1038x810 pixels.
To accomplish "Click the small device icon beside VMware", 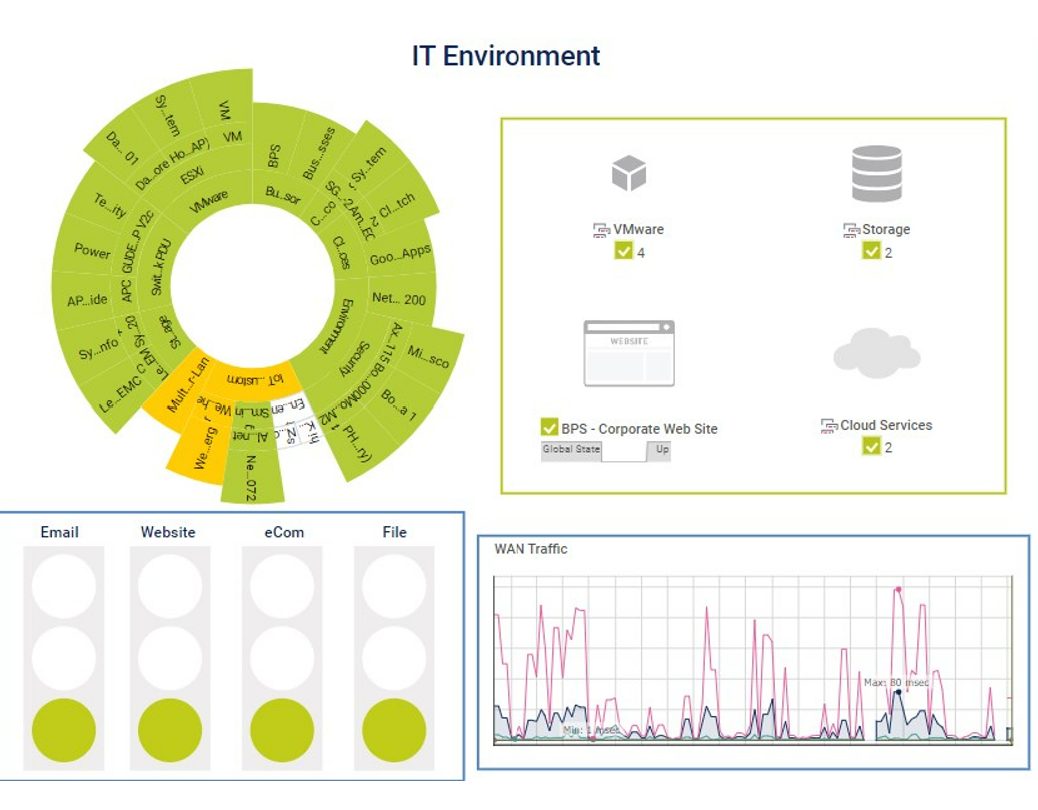I will 600,230.
